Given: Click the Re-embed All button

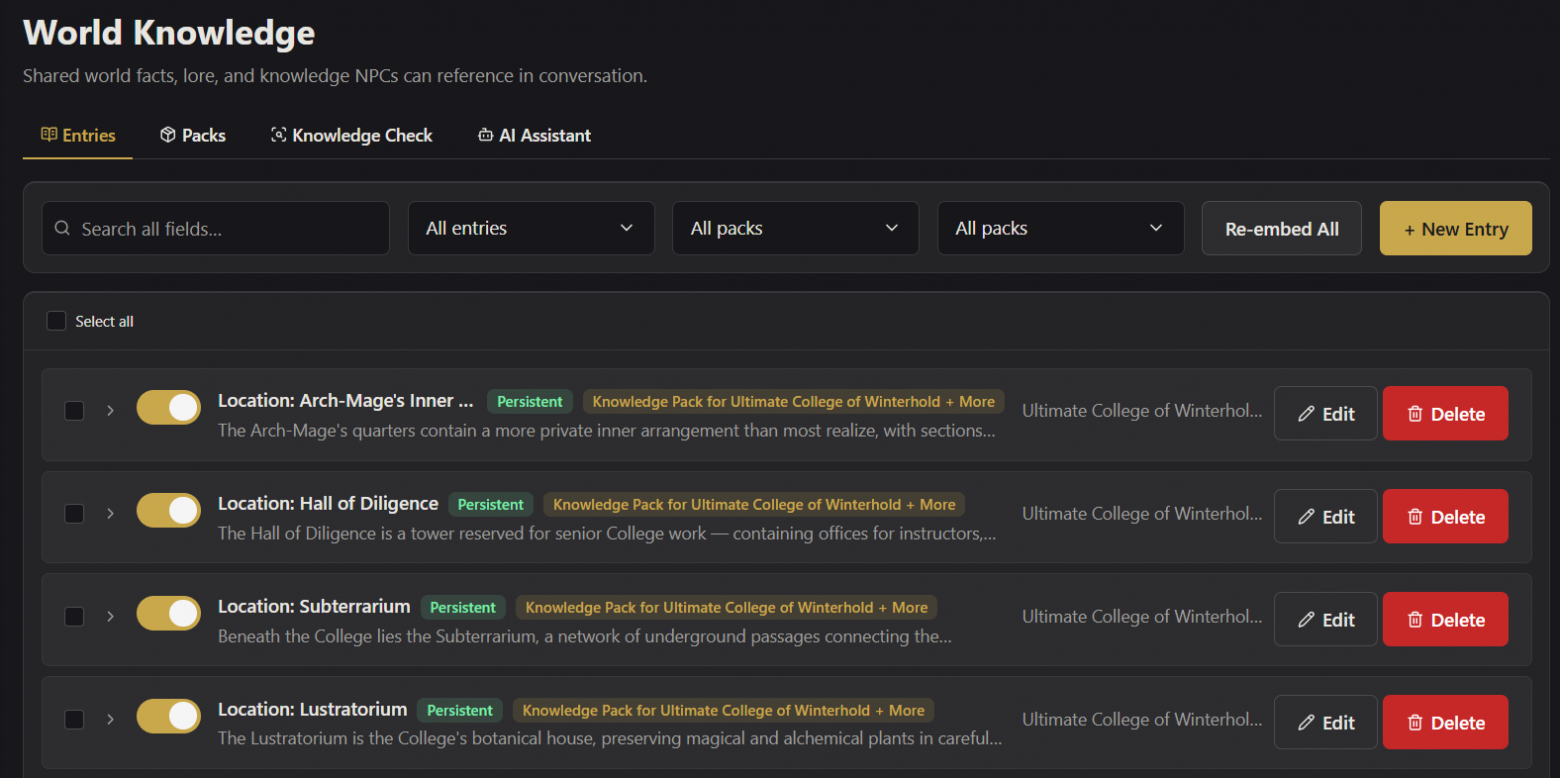Looking at the screenshot, I should (1282, 228).
